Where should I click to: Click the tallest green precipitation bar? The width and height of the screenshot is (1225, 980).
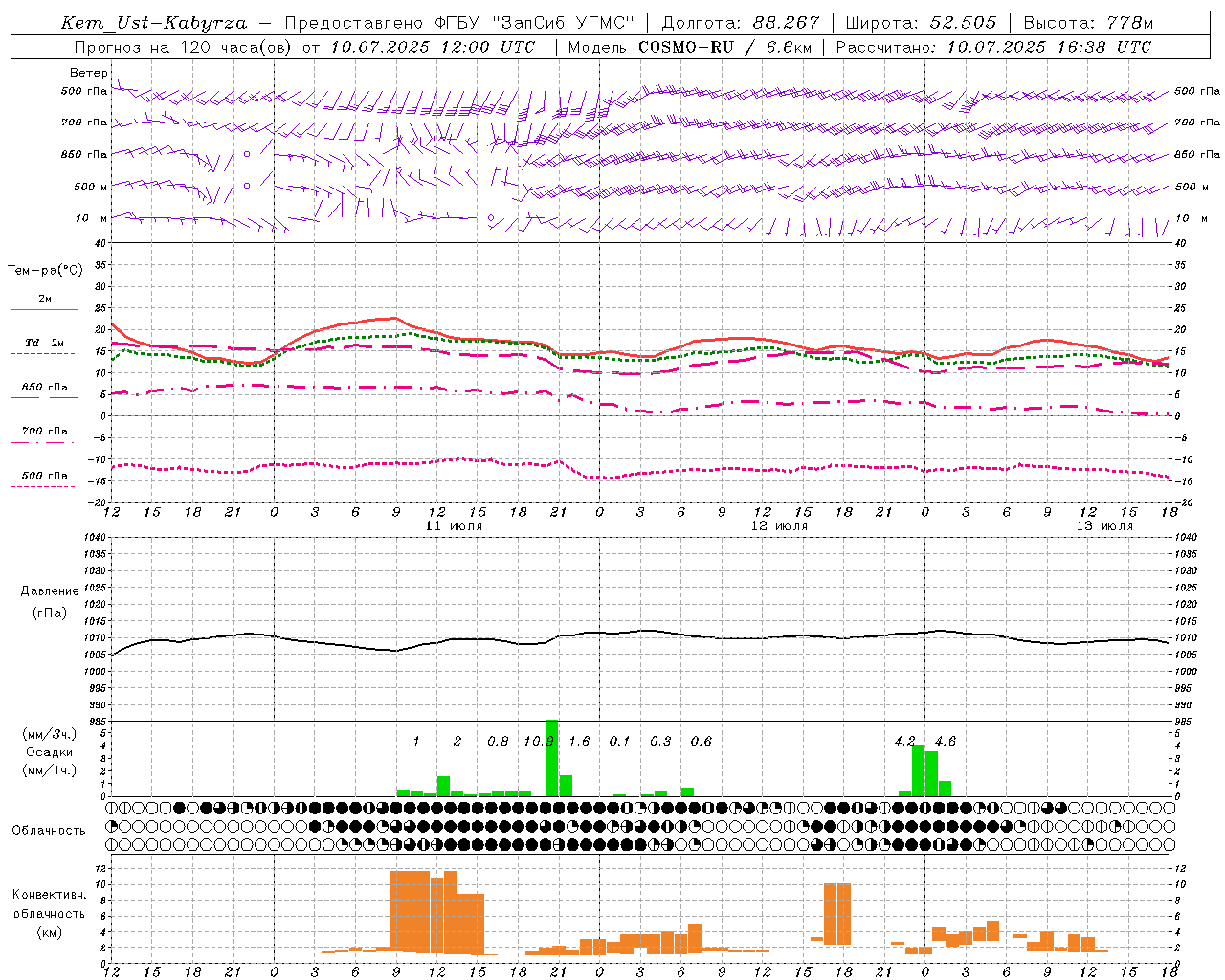pyautogui.click(x=551, y=758)
